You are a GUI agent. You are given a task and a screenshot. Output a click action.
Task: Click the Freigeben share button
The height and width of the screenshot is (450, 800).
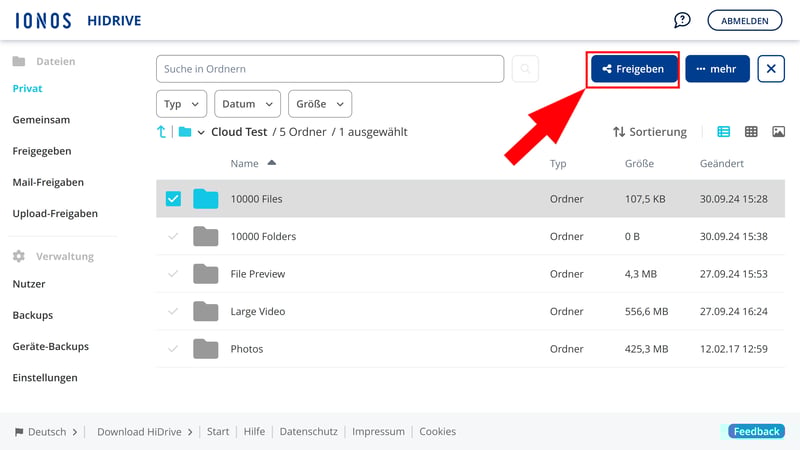pyautogui.click(x=634, y=69)
